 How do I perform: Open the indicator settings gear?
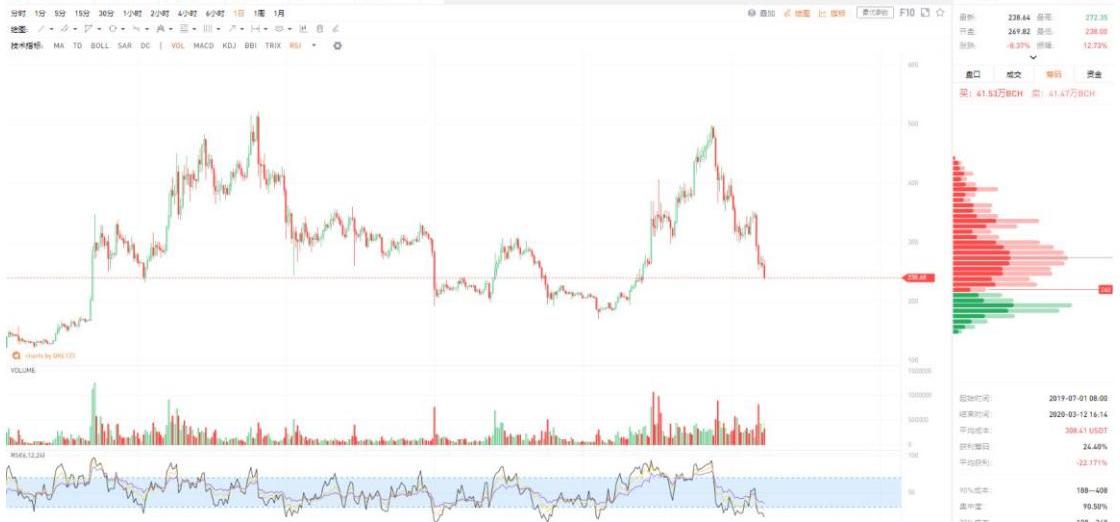pos(337,46)
